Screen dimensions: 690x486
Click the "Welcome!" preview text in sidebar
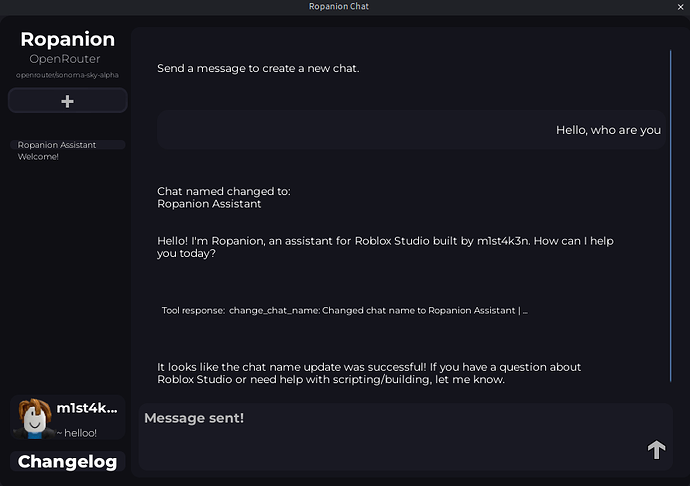tap(38, 157)
